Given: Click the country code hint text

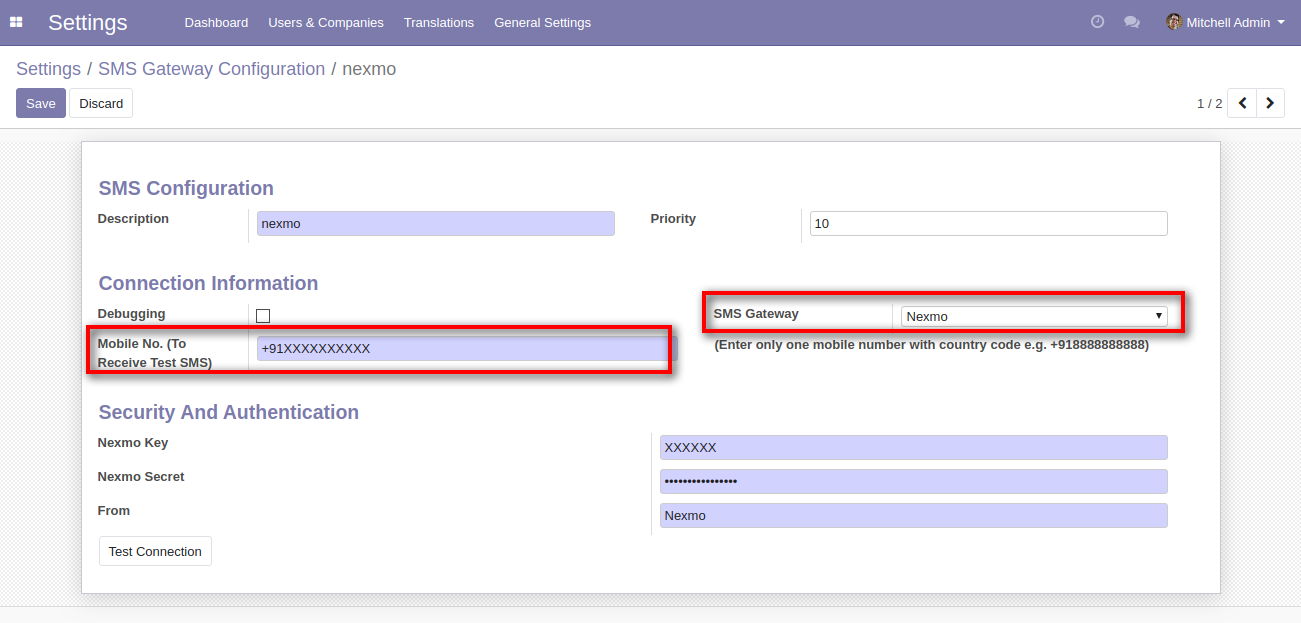Looking at the screenshot, I should pos(932,345).
